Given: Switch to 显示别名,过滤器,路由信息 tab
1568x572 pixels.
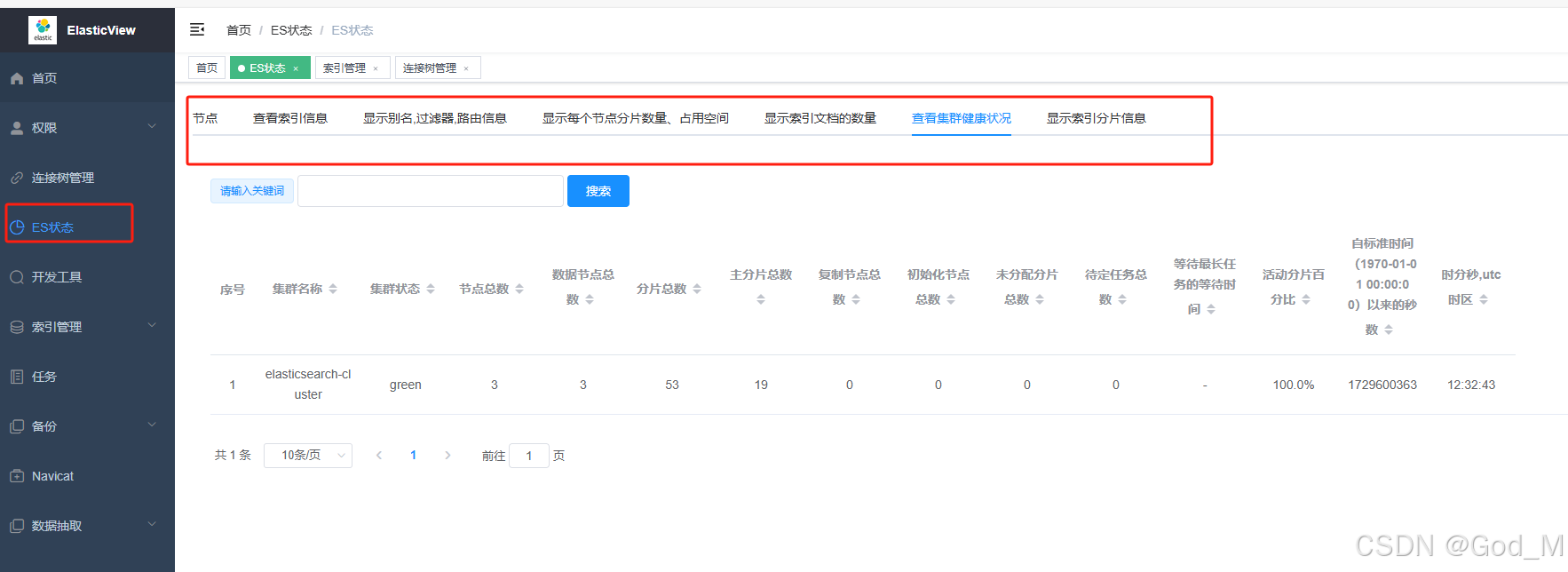Looking at the screenshot, I should (435, 118).
